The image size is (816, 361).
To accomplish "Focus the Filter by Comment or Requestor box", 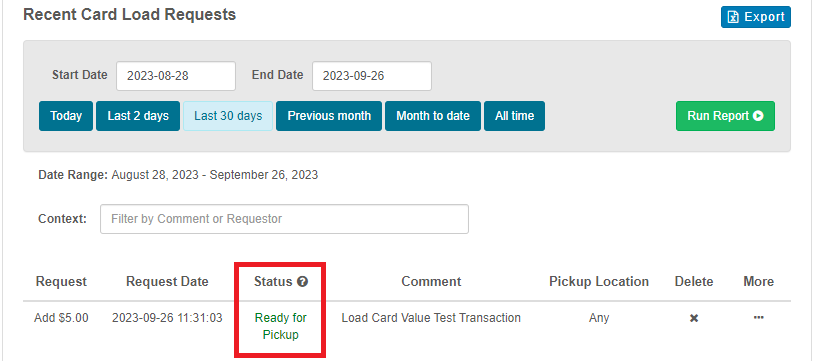I will (x=284, y=219).
